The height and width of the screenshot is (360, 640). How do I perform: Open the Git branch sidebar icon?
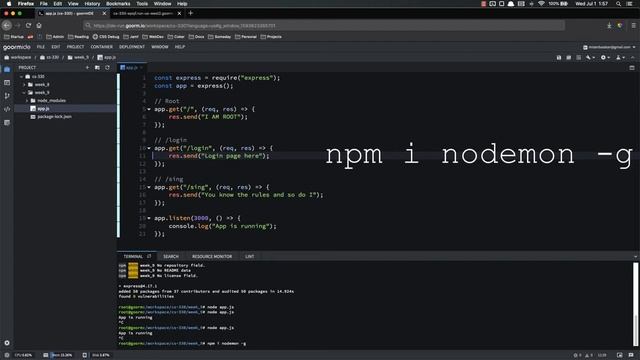coord(7,96)
